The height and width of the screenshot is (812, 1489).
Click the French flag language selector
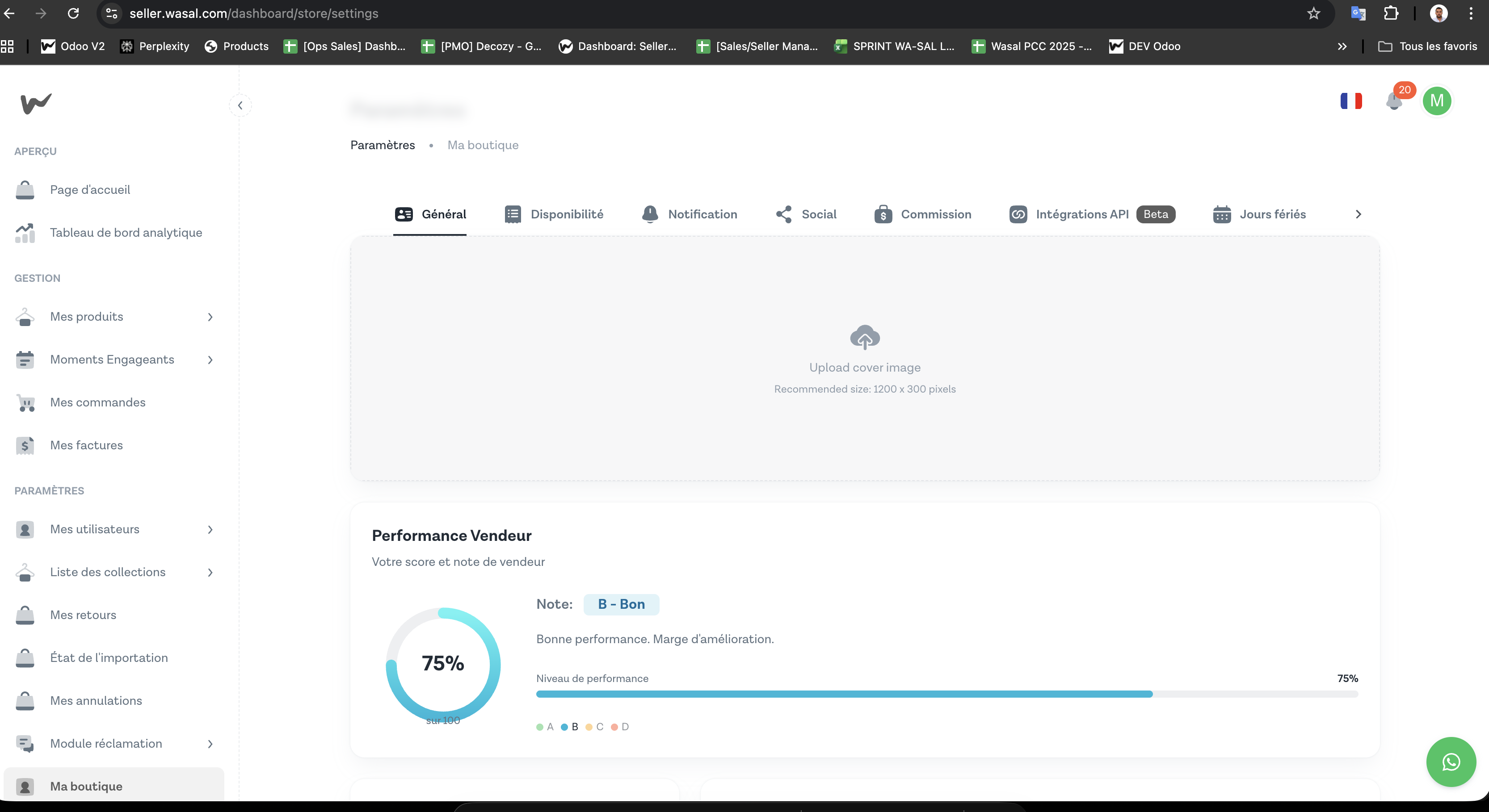pos(1351,101)
